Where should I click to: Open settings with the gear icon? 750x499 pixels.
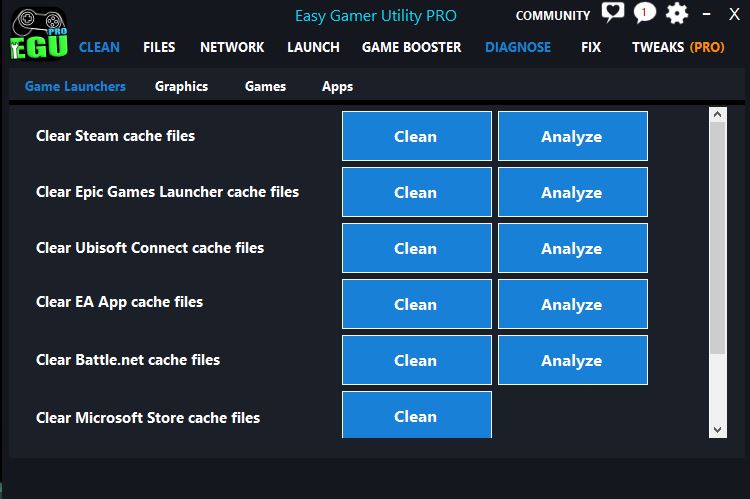coord(677,14)
